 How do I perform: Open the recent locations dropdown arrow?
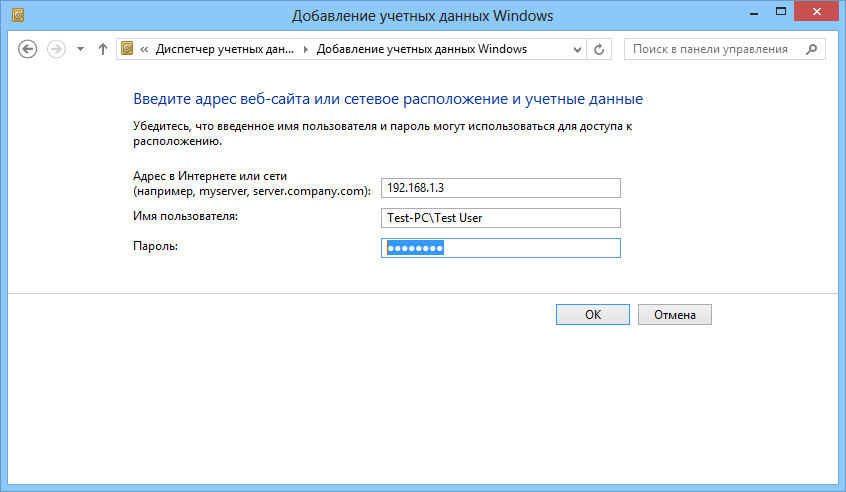click(x=79, y=49)
